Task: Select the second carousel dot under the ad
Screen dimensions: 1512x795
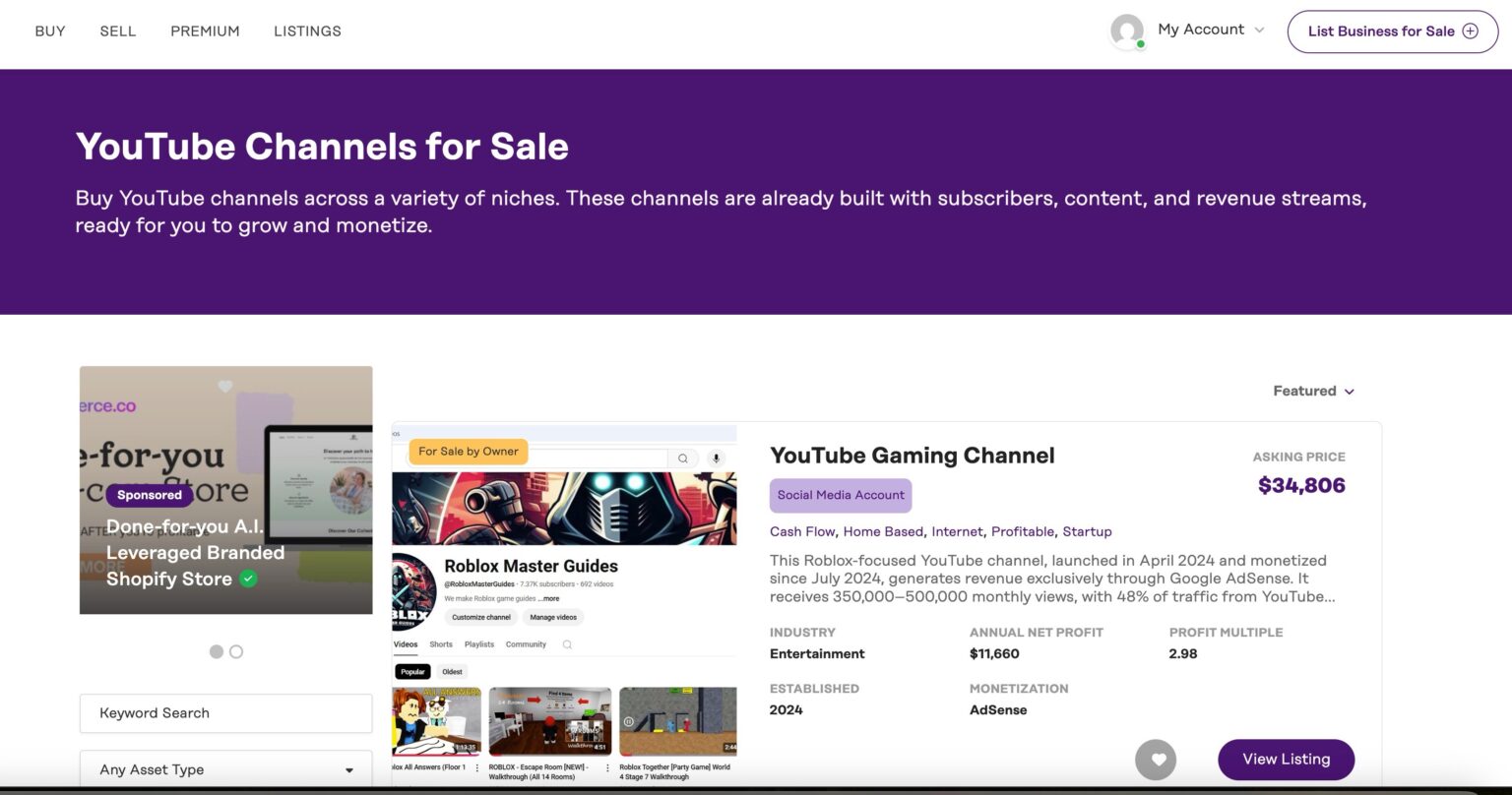Action: [x=236, y=651]
